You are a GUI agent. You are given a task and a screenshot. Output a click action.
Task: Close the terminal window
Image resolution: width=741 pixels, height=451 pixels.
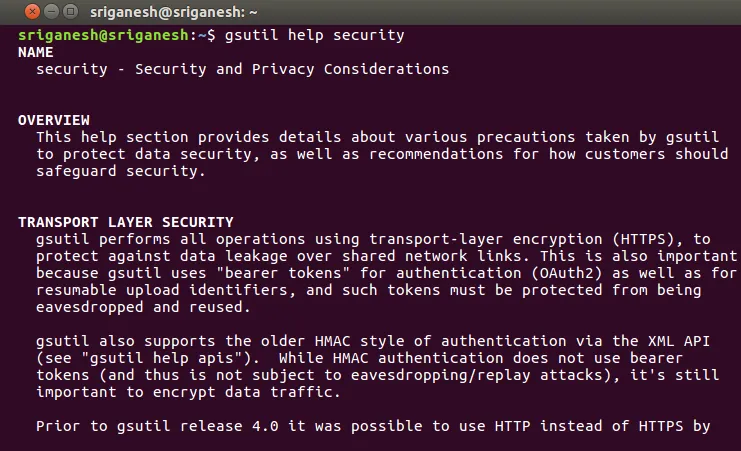point(13,11)
